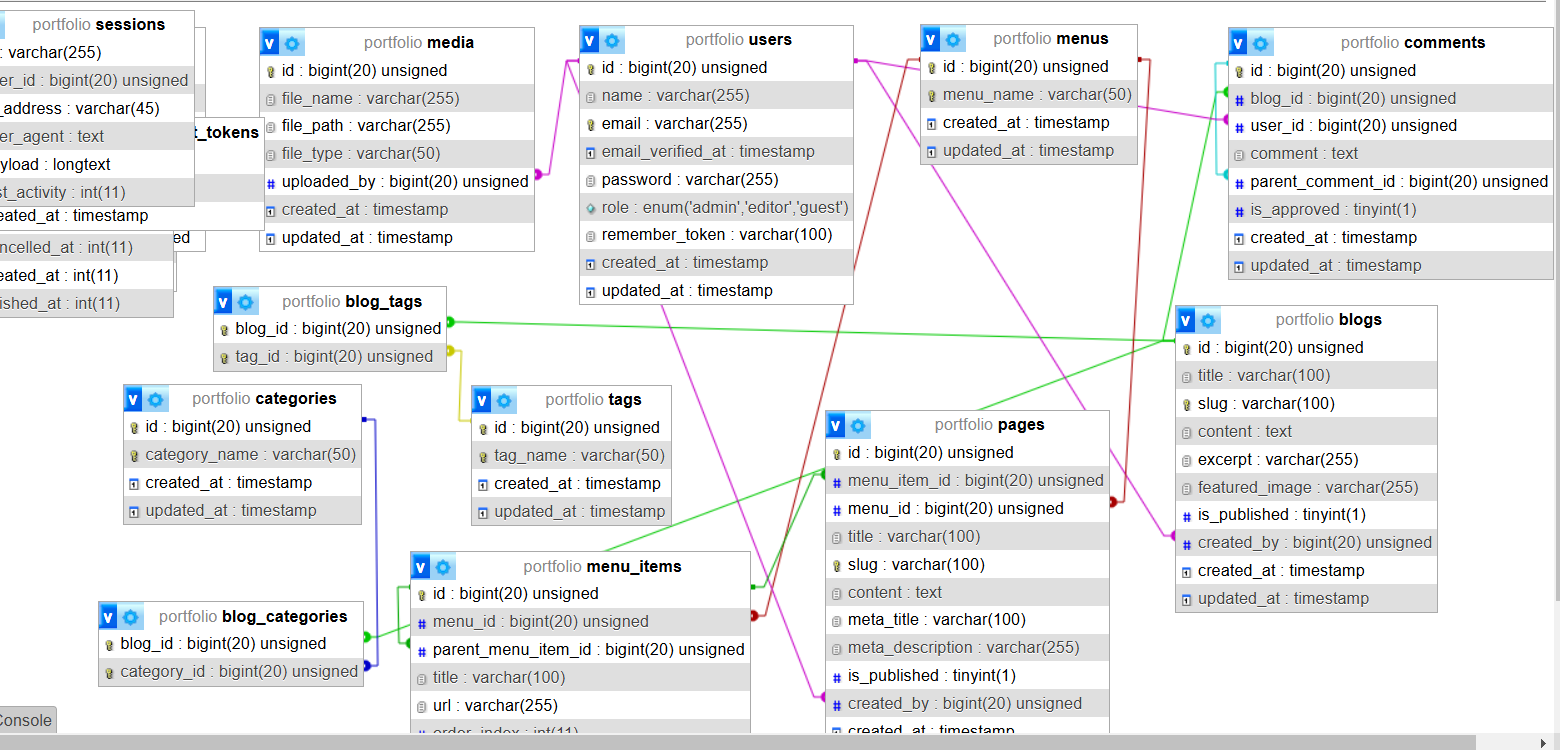Collapse the users table columns
The height and width of the screenshot is (750, 1560).
click(590, 41)
